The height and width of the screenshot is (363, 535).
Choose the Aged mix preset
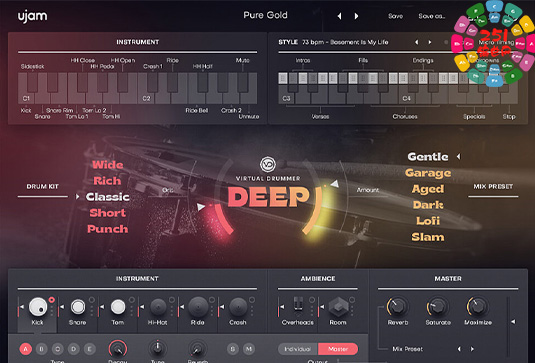(x=428, y=189)
